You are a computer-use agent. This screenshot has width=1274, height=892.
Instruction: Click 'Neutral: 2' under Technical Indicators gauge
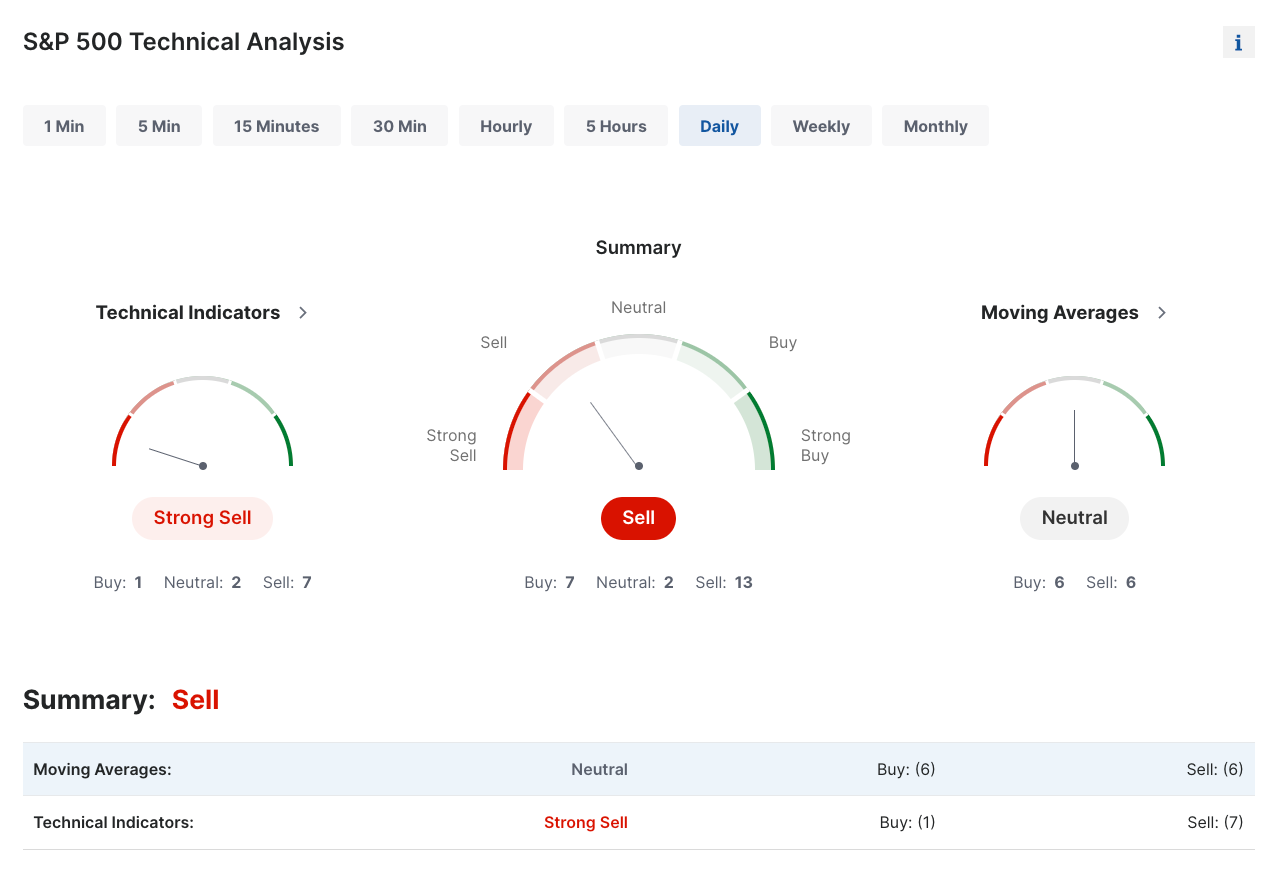[x=202, y=582]
